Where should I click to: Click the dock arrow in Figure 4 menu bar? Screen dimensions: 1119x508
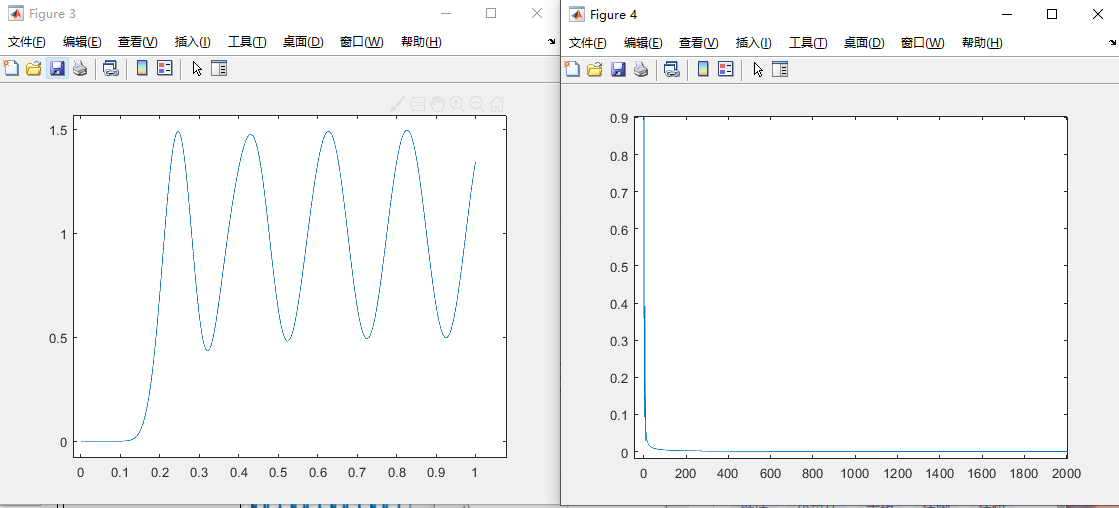pos(1113,43)
